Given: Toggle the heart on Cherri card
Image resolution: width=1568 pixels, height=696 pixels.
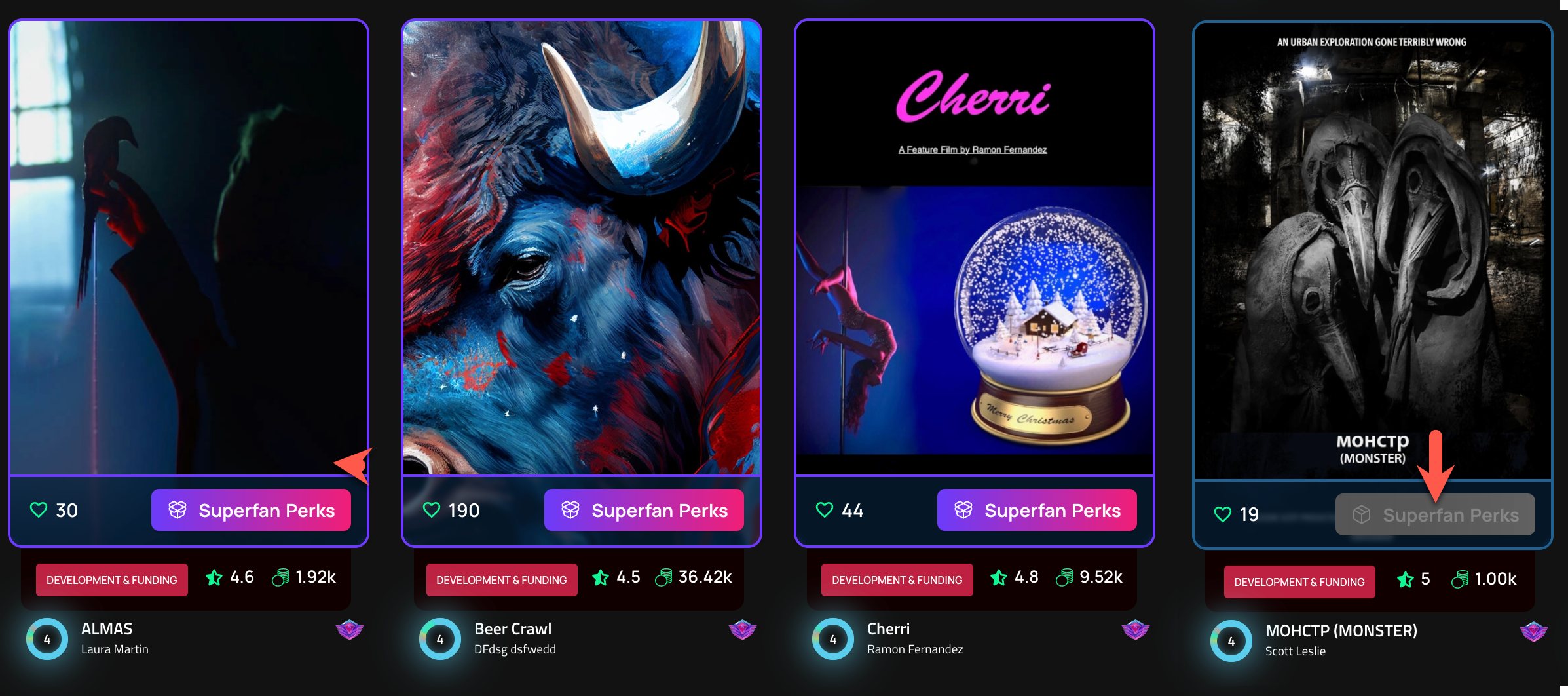Looking at the screenshot, I should pyautogui.click(x=825, y=510).
